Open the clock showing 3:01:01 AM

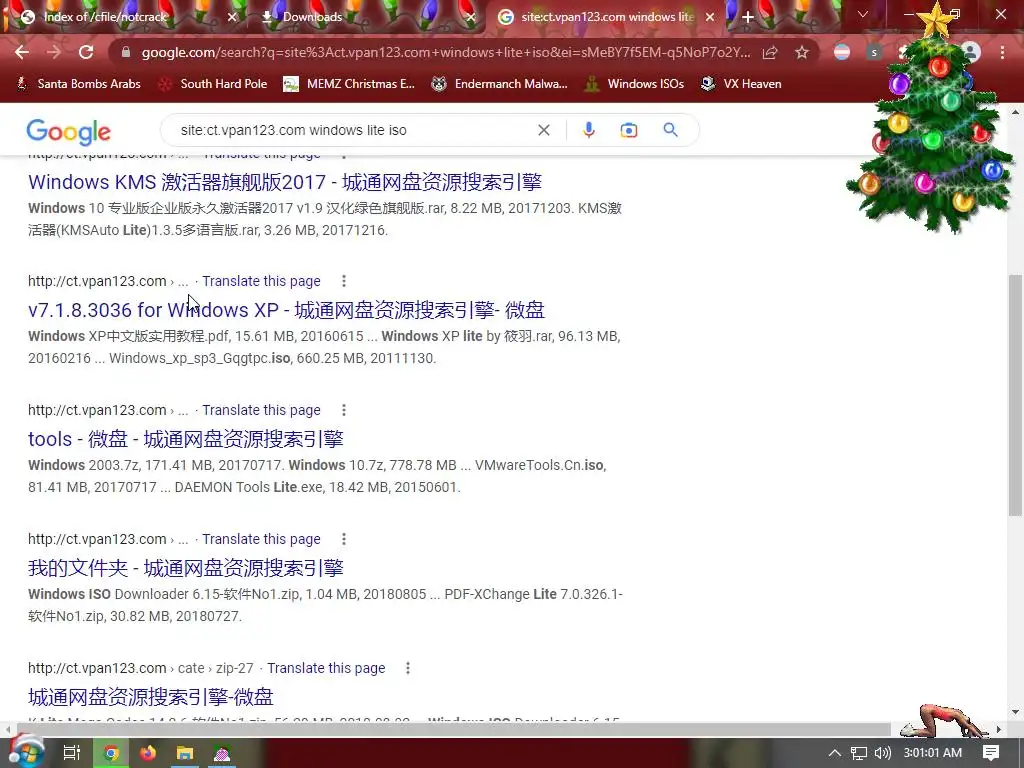[933, 753]
